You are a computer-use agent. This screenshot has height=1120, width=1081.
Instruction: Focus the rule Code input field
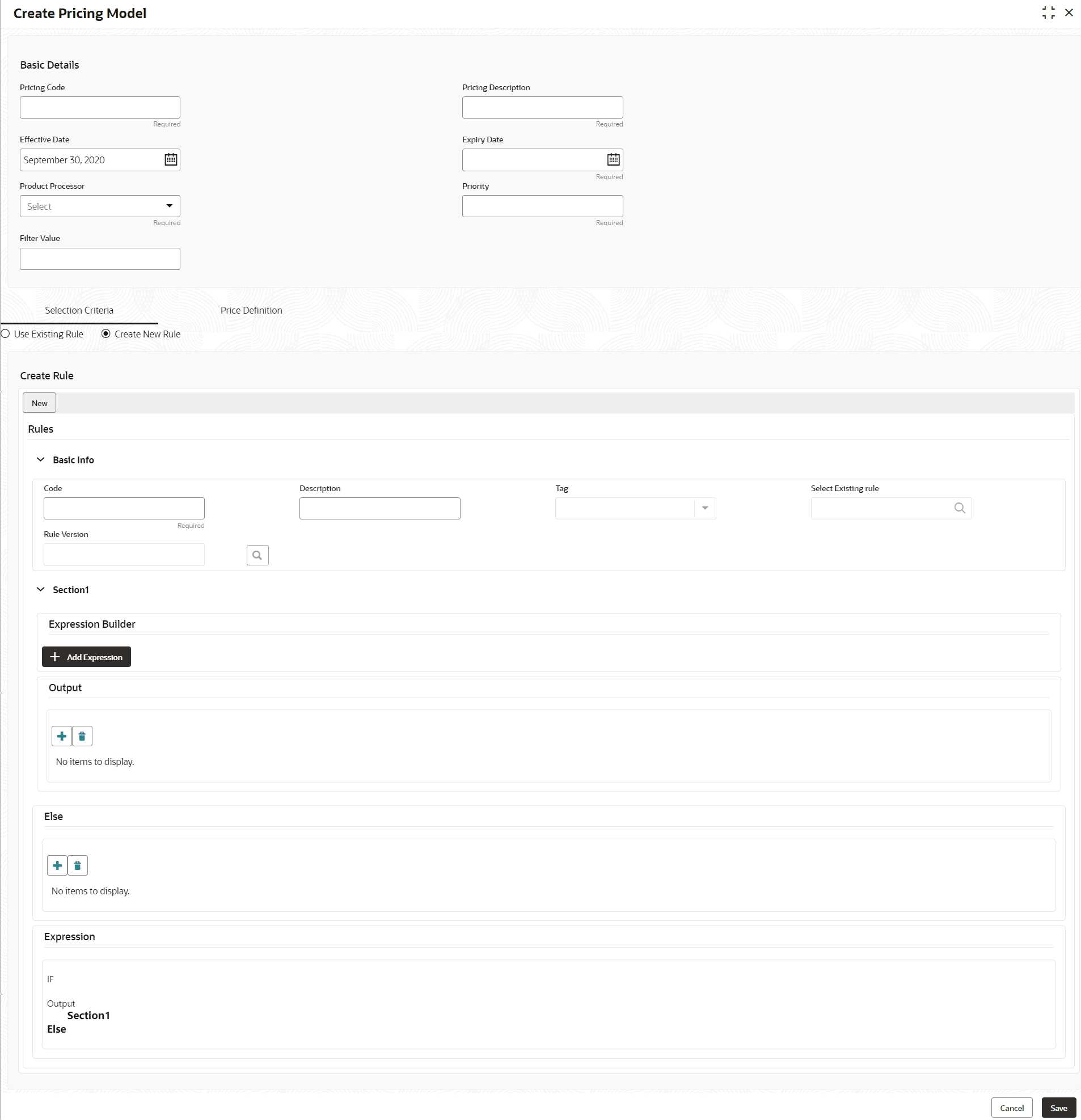click(x=124, y=508)
